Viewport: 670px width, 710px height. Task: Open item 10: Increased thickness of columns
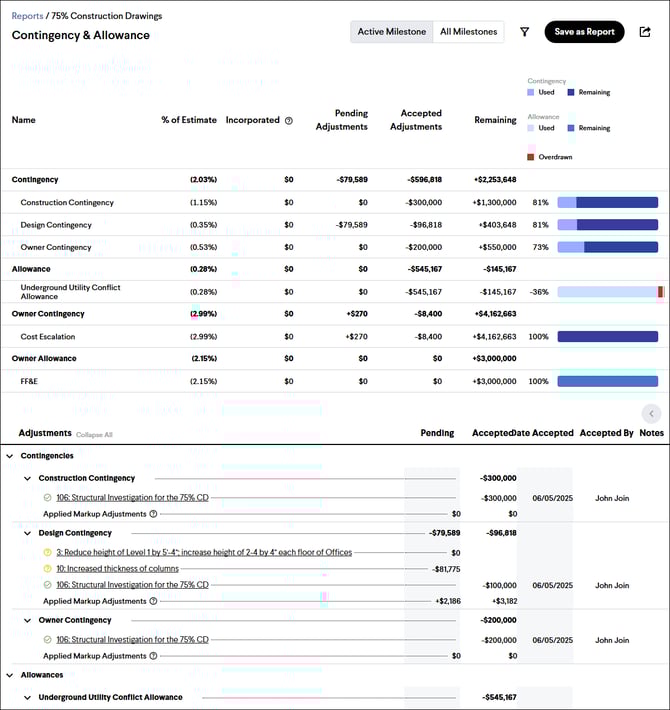117,569
